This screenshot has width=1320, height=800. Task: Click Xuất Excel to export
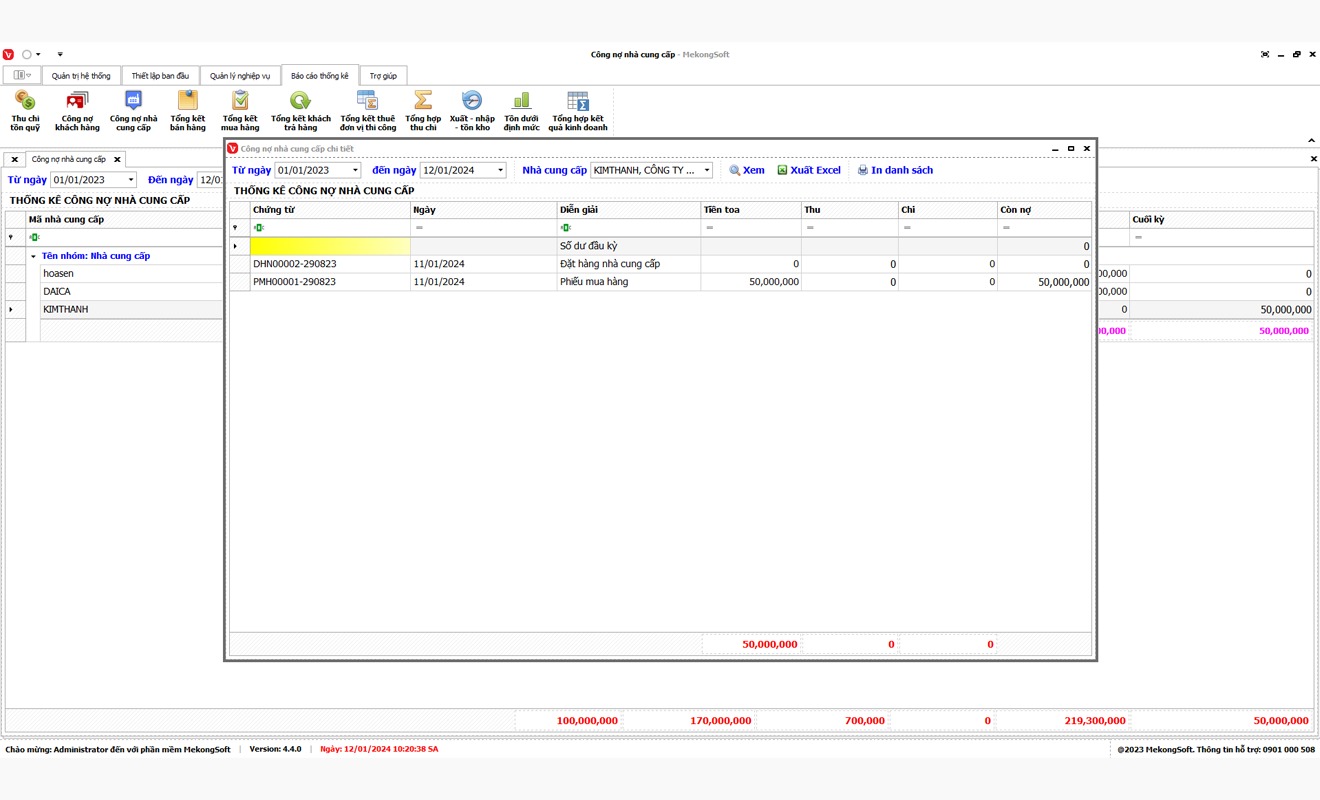coord(809,171)
